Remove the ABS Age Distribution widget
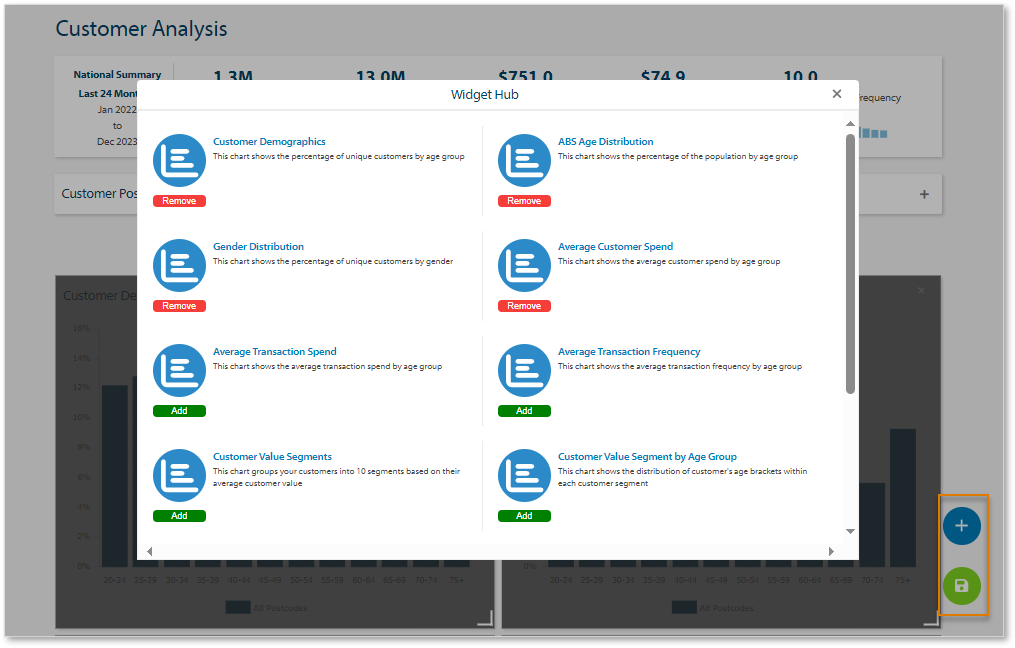The image size is (1015, 648). tap(524, 201)
